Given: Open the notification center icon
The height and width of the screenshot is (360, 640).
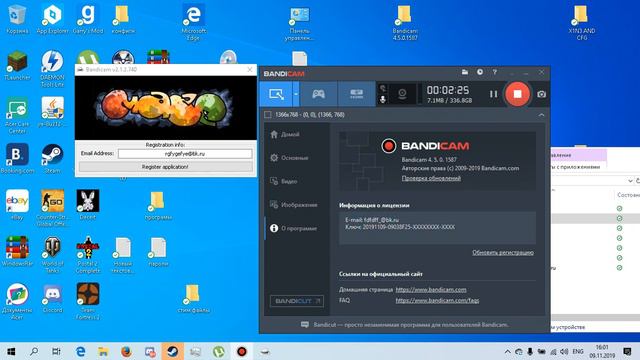Looking at the screenshot, I should click(x=627, y=351).
